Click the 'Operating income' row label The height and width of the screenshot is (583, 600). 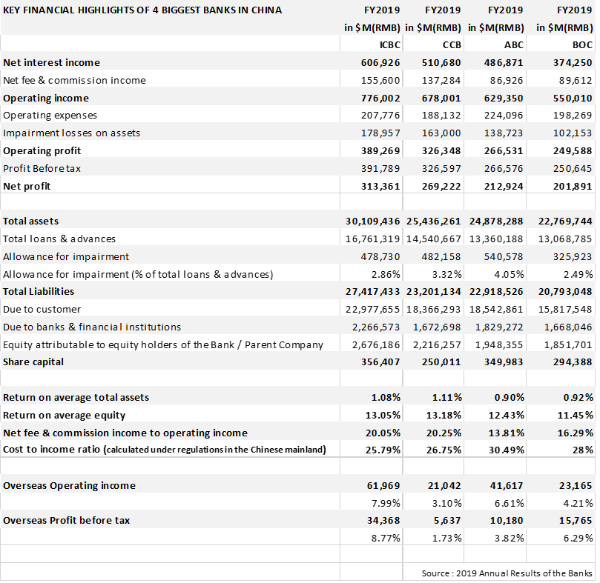tap(46, 98)
